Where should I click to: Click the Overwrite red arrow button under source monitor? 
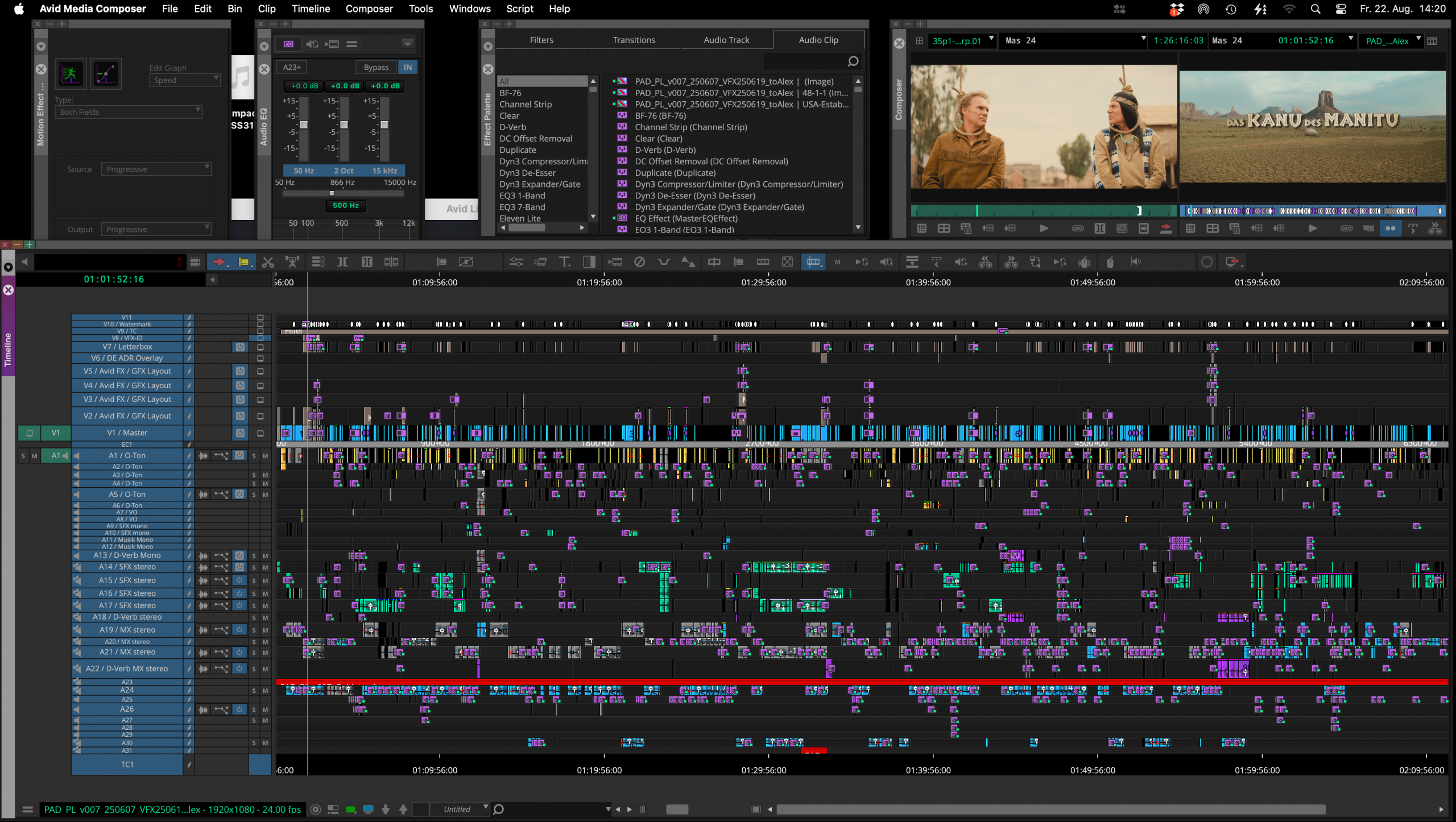click(1165, 229)
